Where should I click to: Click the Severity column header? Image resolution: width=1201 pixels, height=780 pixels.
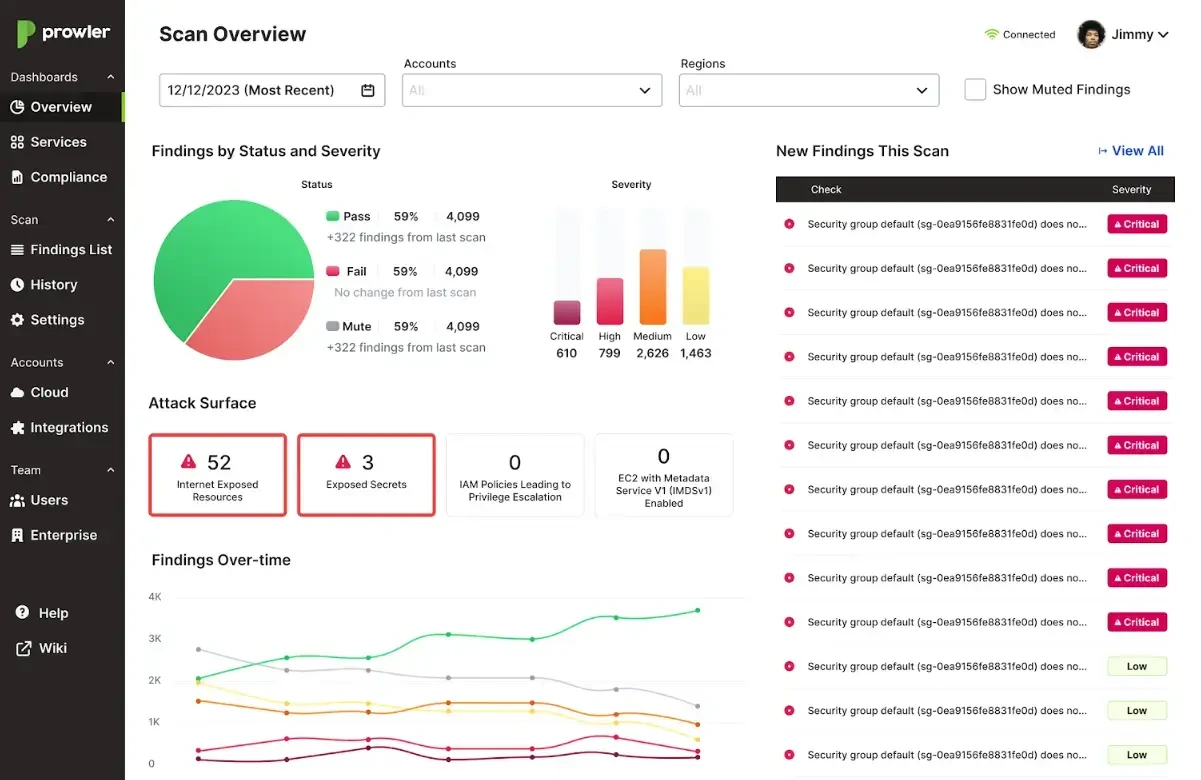1131,189
